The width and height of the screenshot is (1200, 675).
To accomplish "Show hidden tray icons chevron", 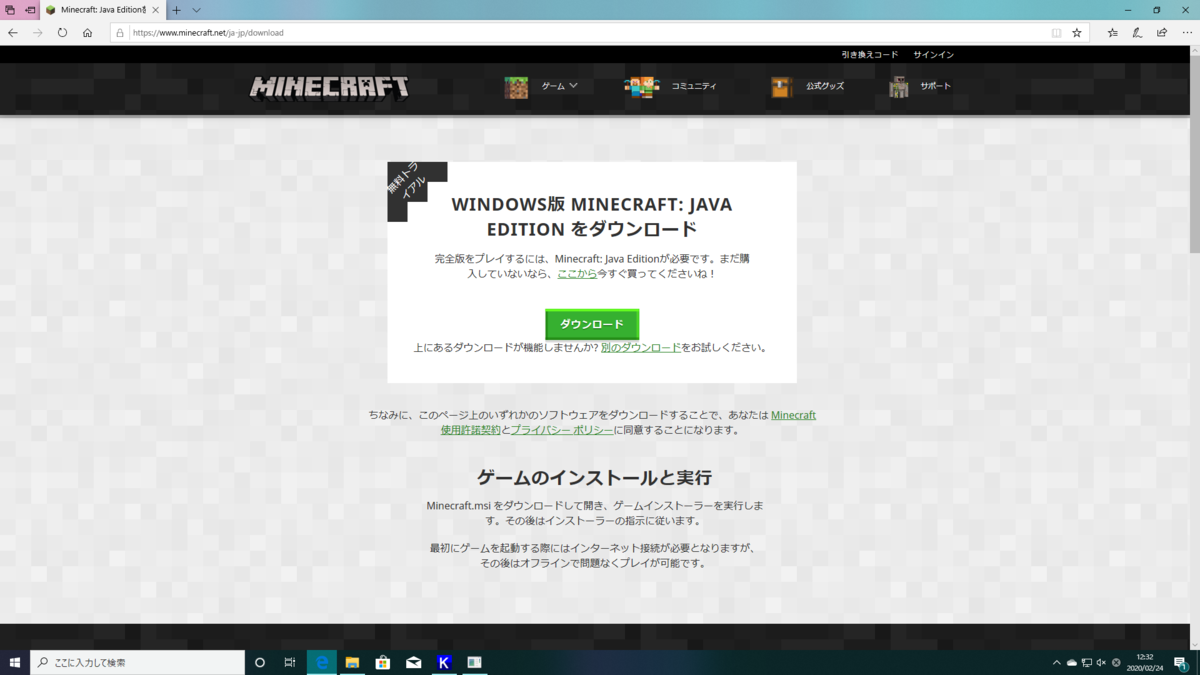I will point(1057,662).
